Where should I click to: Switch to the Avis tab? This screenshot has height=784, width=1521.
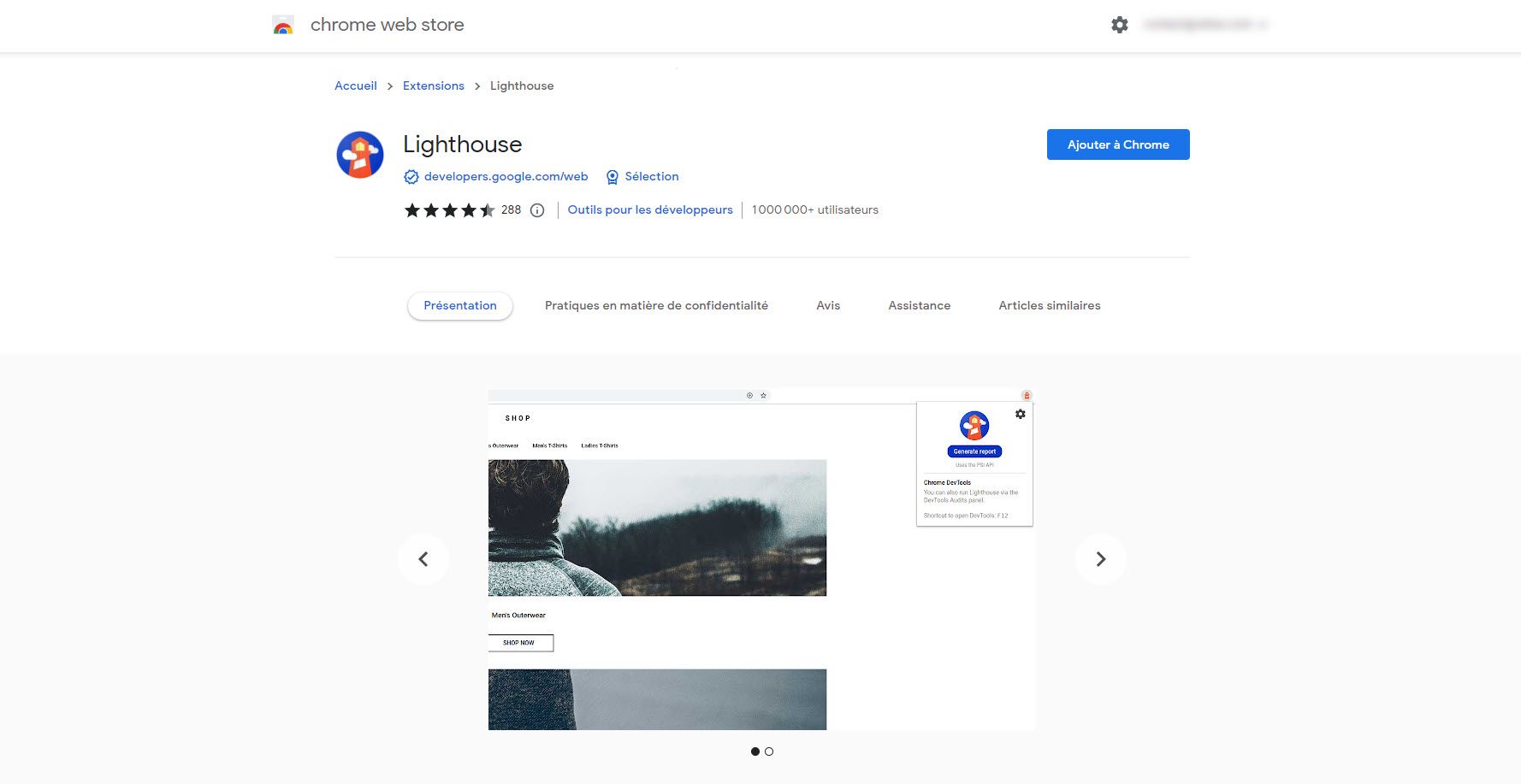[x=828, y=305]
